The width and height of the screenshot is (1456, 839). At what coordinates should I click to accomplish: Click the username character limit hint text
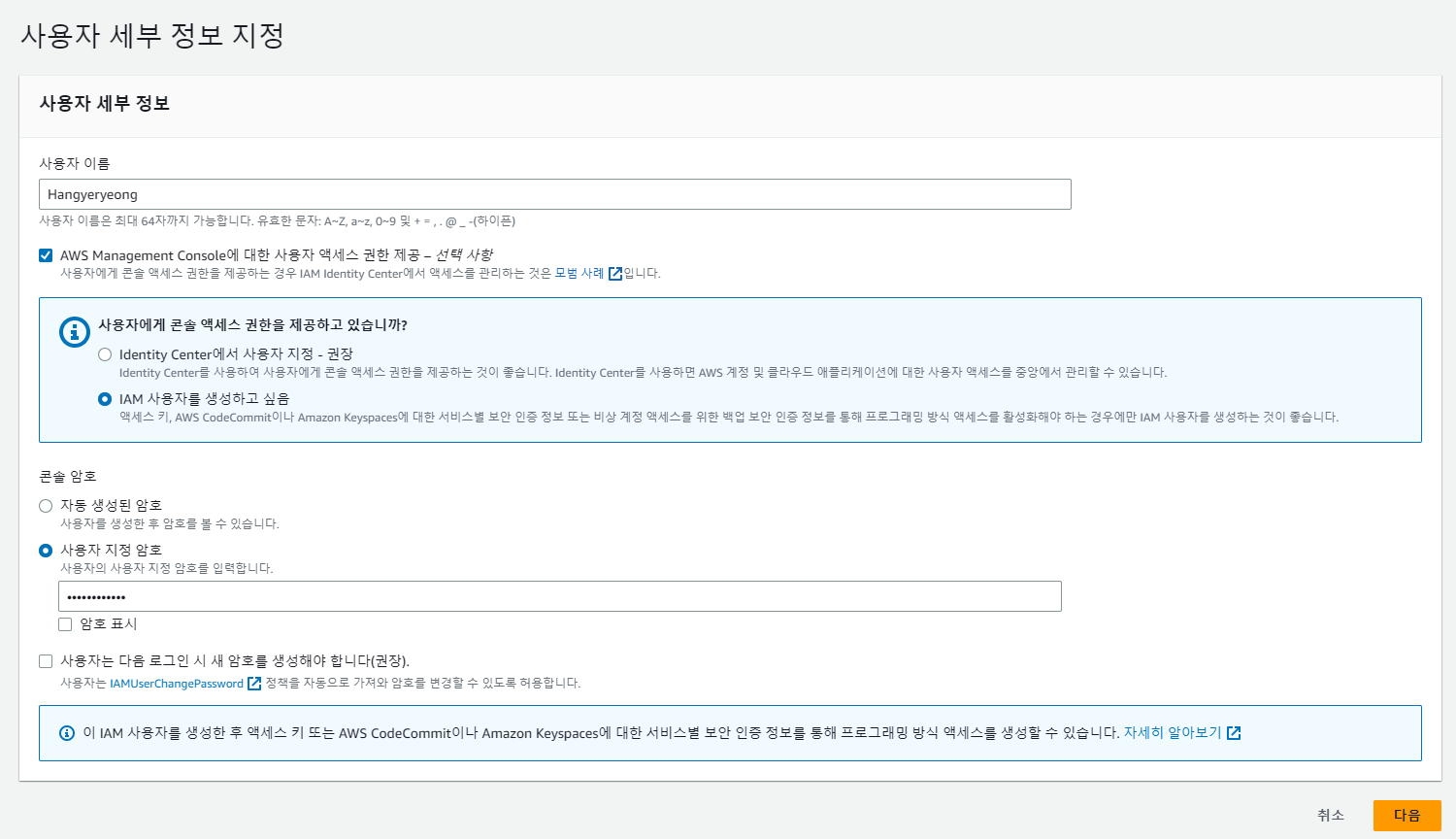pos(278,221)
